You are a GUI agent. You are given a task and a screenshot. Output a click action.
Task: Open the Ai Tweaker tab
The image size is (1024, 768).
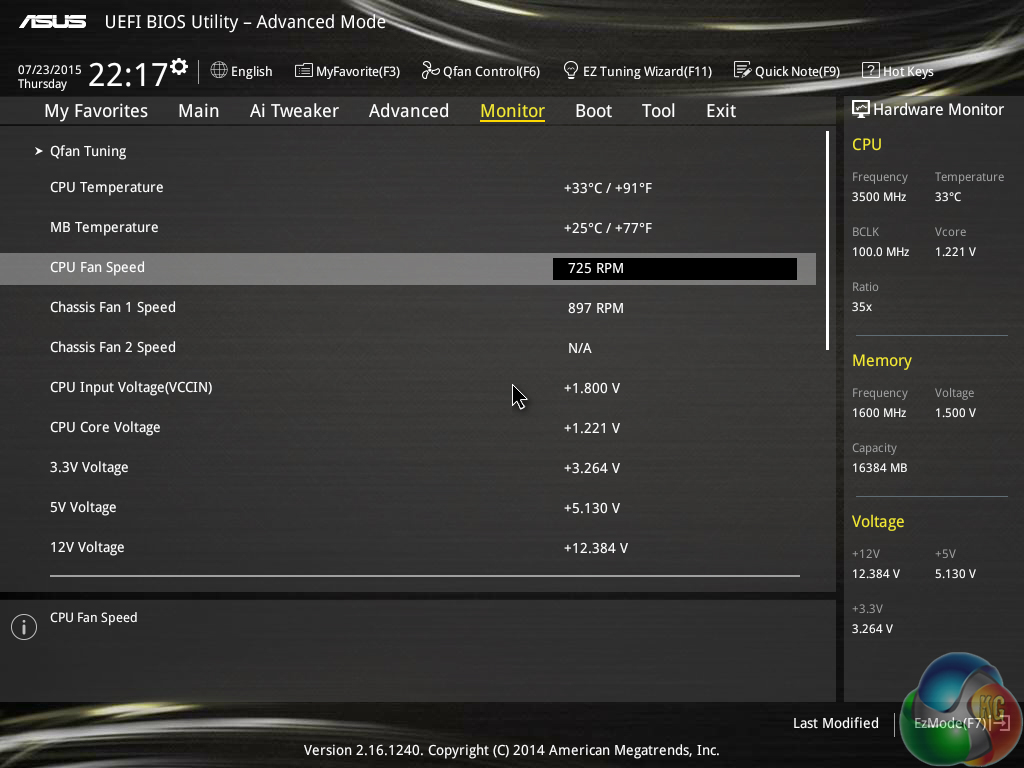tap(294, 111)
